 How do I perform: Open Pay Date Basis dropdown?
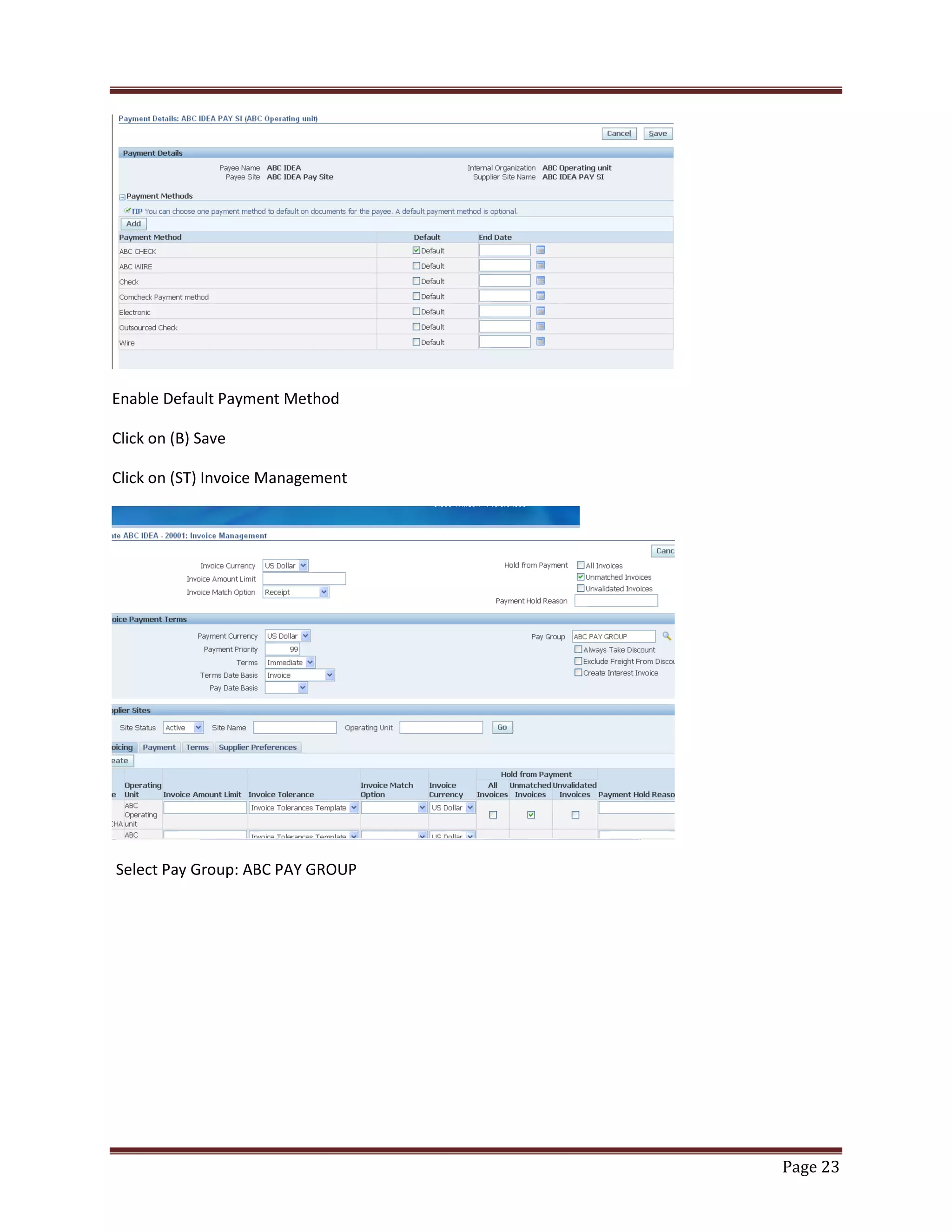(x=286, y=688)
